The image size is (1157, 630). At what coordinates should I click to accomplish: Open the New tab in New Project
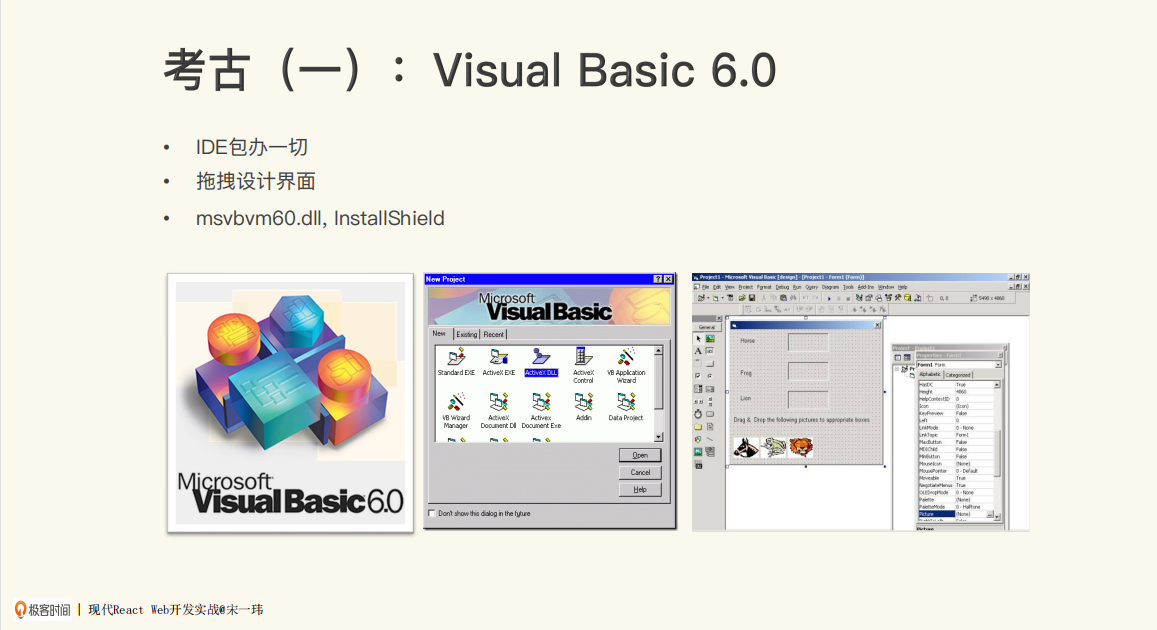pyautogui.click(x=439, y=333)
